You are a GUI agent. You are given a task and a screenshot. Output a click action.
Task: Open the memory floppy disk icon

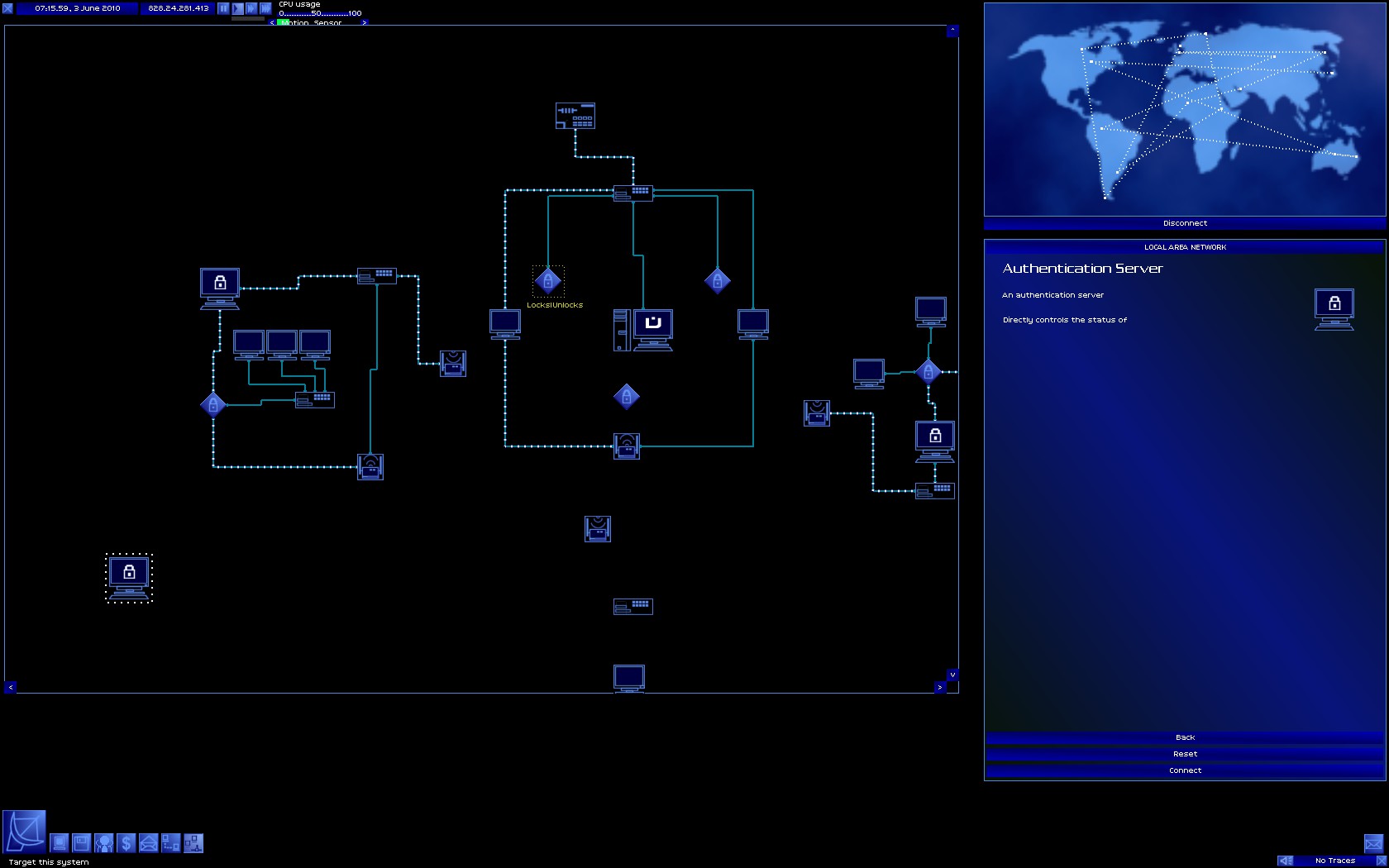82,843
